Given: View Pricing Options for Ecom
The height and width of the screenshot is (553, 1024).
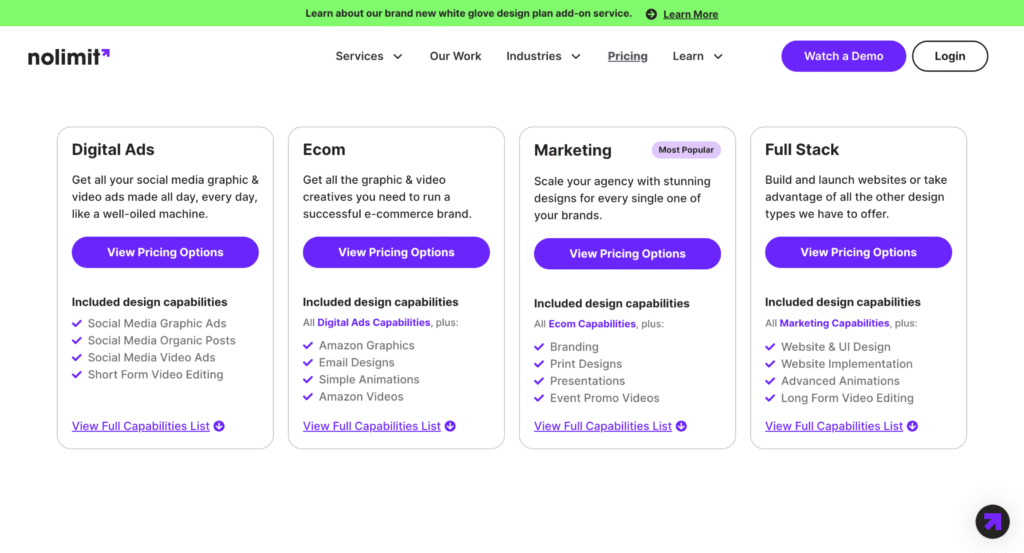Looking at the screenshot, I should coord(396,252).
